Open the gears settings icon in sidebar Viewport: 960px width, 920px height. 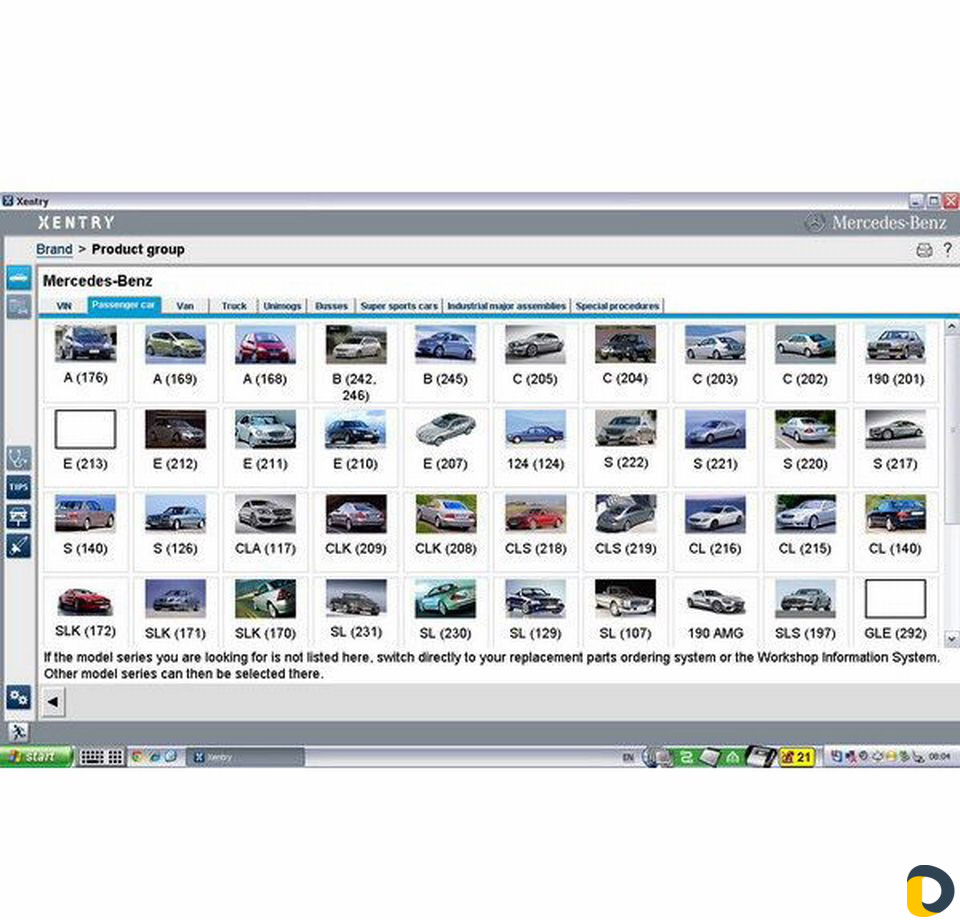[x=19, y=697]
